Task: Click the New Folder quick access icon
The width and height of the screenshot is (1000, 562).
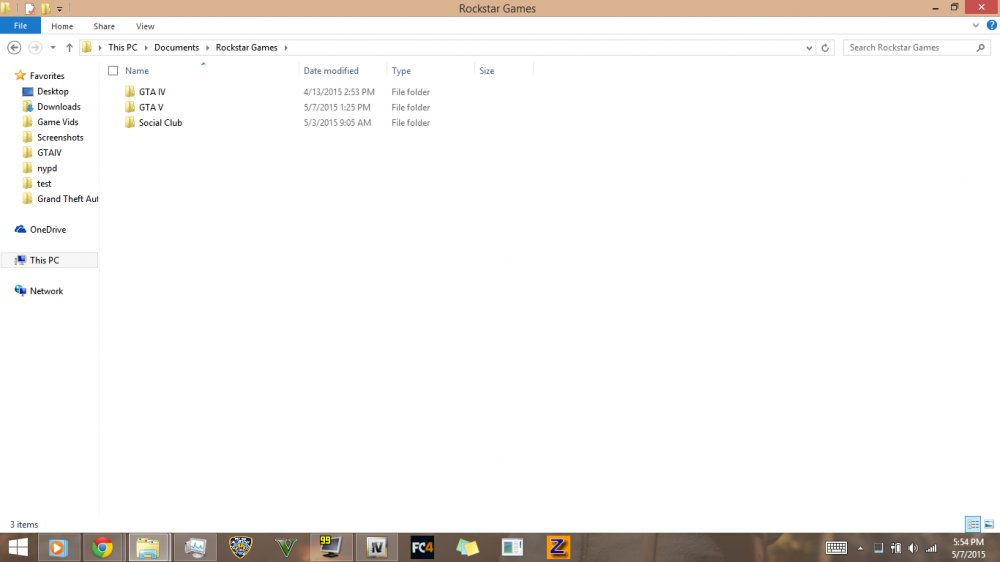Action: click(45, 9)
